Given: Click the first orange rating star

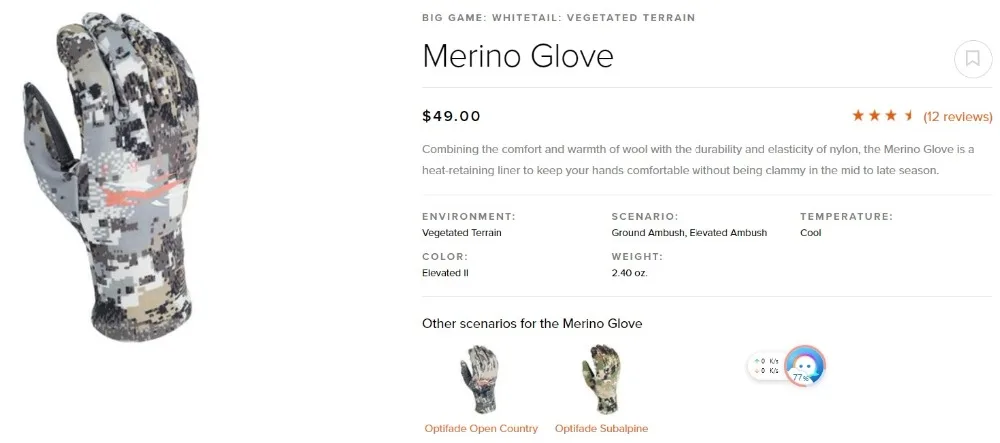Looking at the screenshot, I should pos(858,115).
